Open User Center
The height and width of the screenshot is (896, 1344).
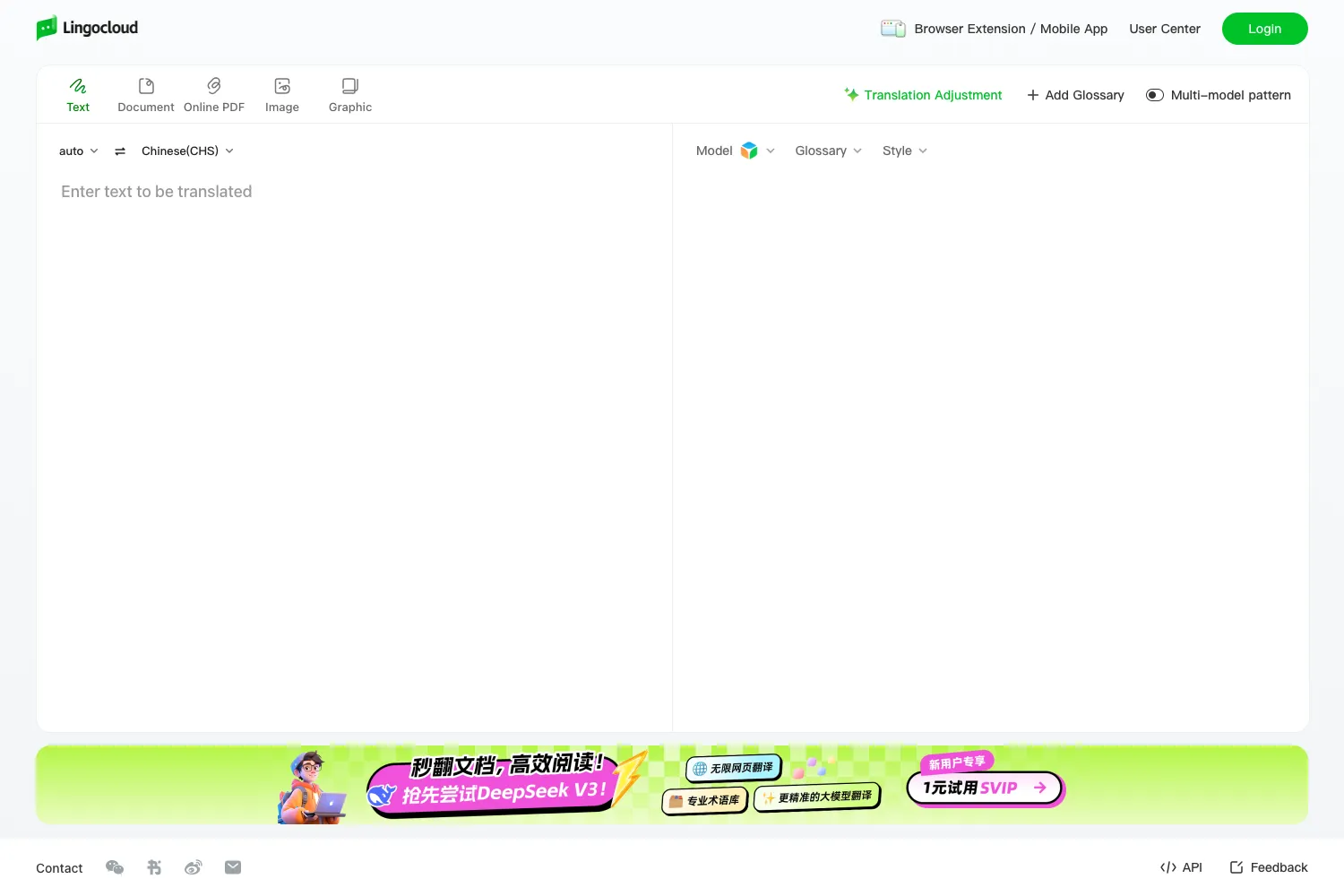coord(1165,29)
